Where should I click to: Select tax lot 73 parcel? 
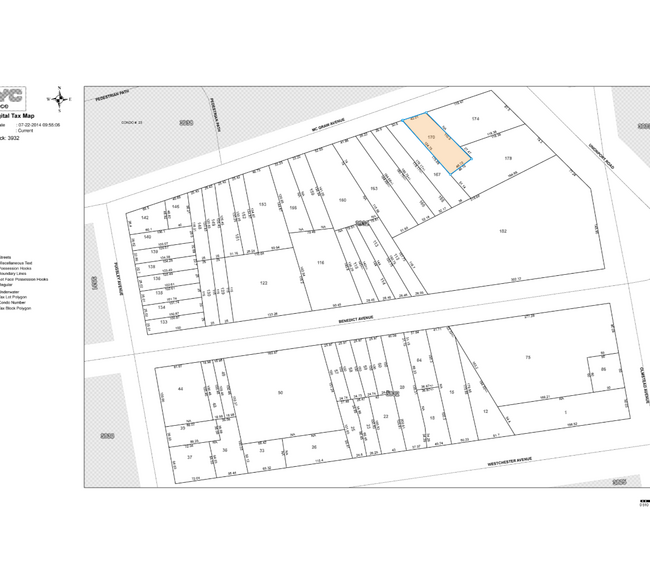(527, 357)
